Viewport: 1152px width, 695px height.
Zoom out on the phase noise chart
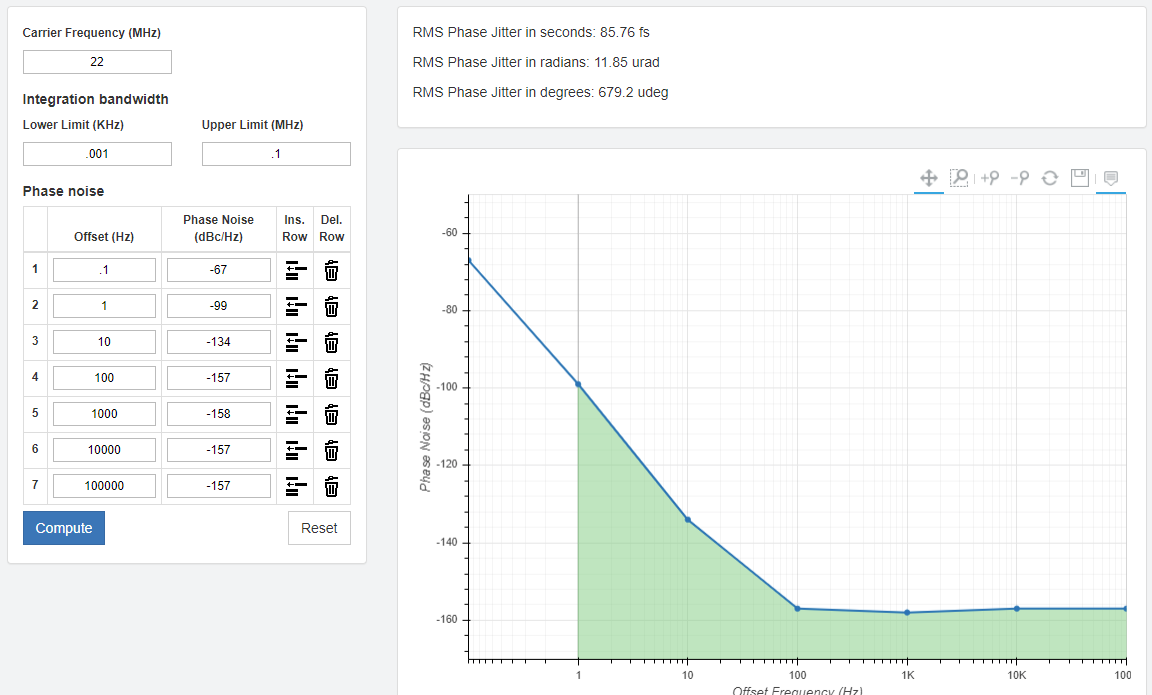coord(1020,178)
